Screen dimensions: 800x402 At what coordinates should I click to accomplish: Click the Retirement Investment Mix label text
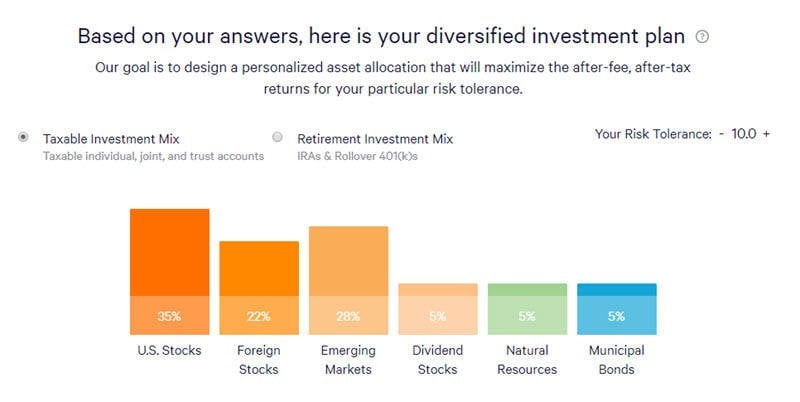(x=375, y=139)
